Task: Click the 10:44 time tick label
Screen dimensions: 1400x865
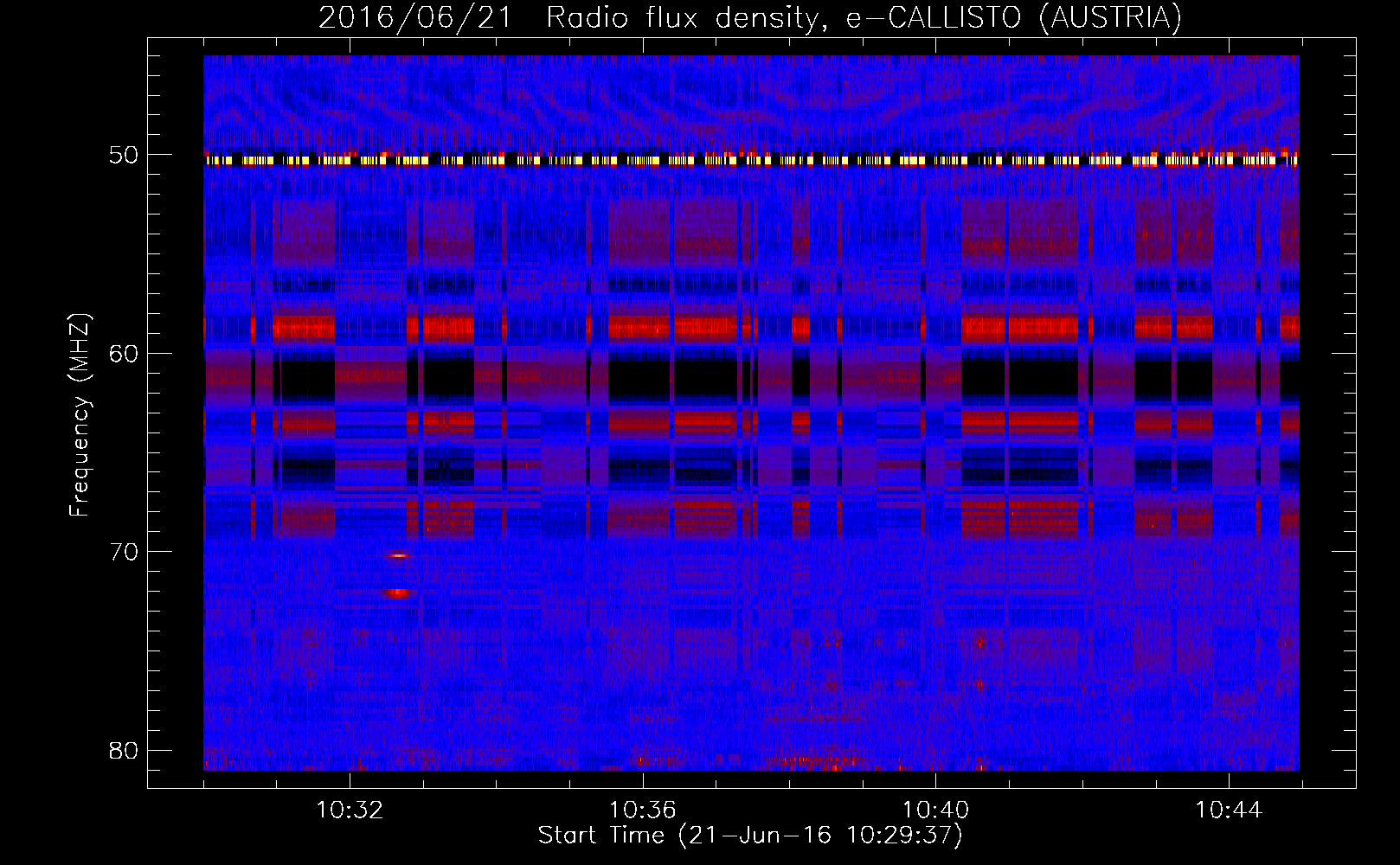Action: click(1229, 811)
